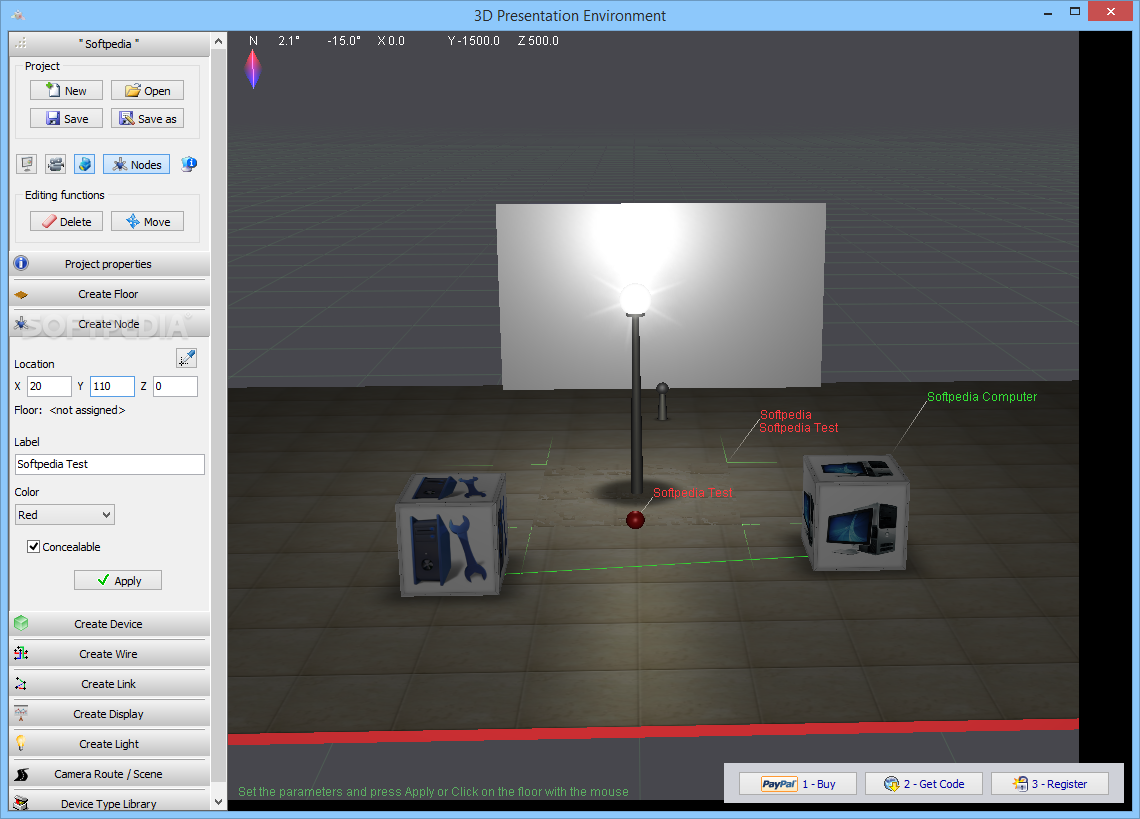
Task: Click the sidebar scroll down arrow
Action: (218, 802)
